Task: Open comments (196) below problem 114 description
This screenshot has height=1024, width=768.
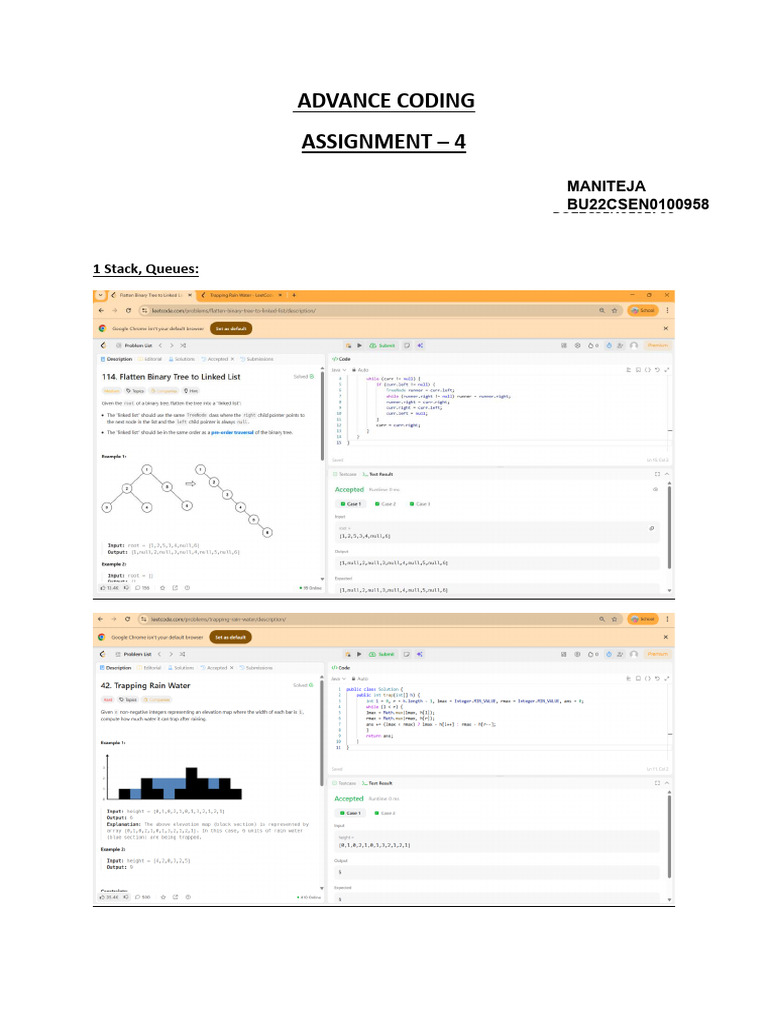Action: 142,588
